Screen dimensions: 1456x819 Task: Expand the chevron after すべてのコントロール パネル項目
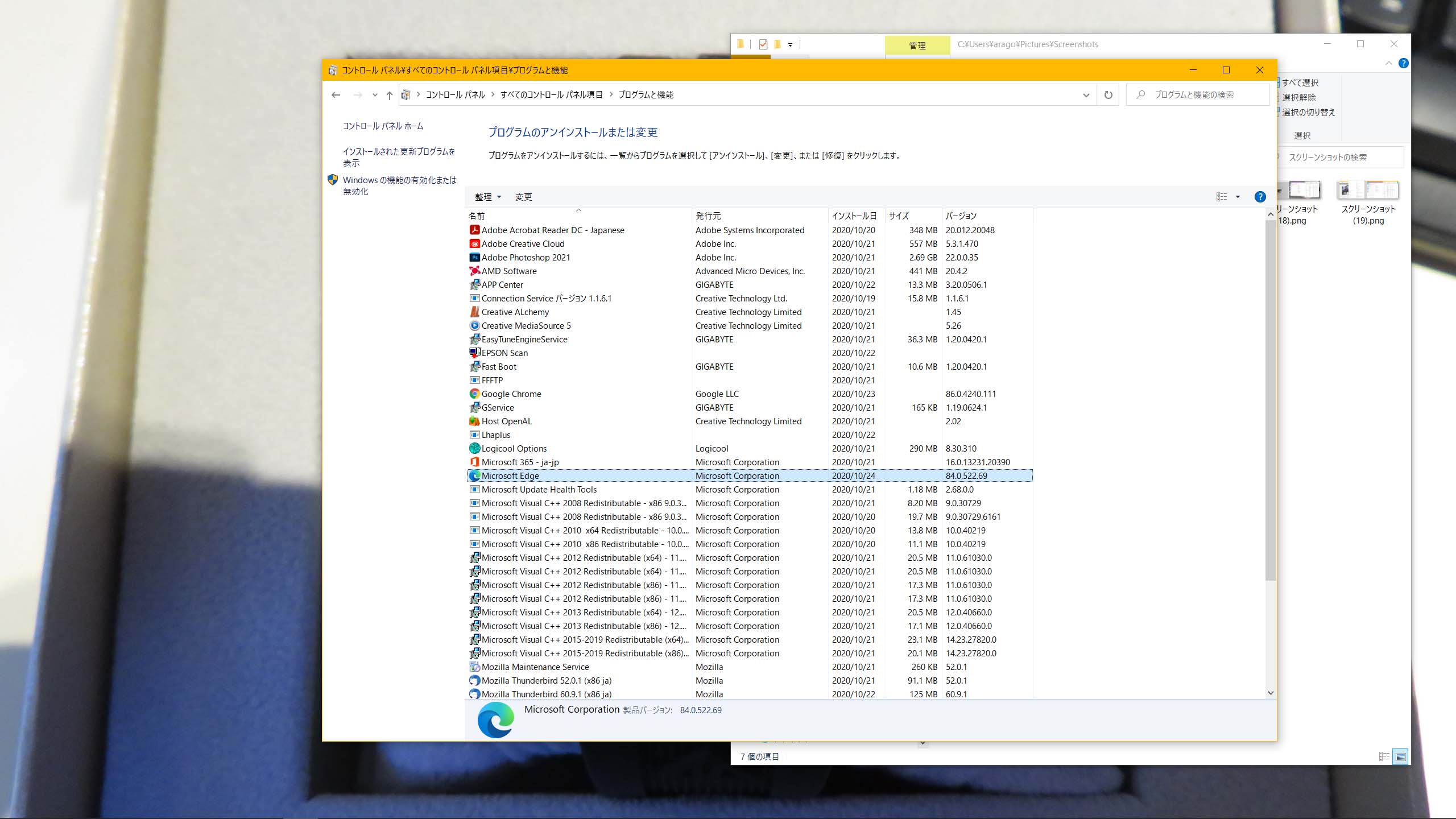611,94
